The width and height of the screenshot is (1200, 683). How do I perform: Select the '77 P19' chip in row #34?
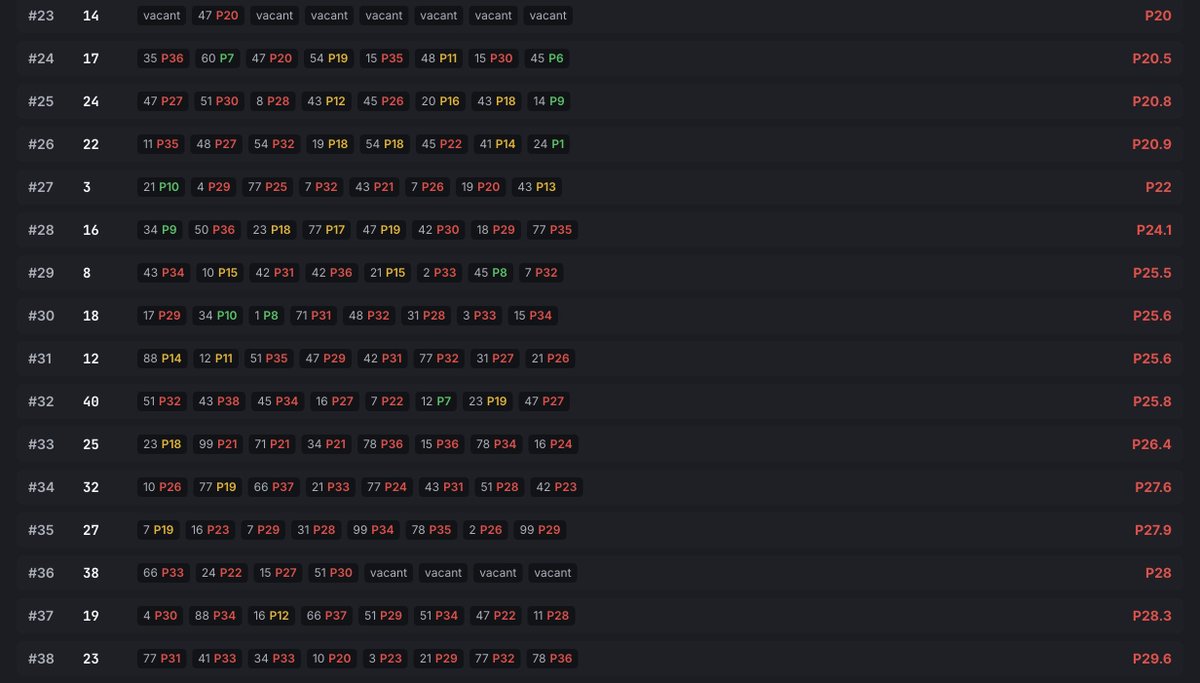pyautogui.click(x=218, y=487)
